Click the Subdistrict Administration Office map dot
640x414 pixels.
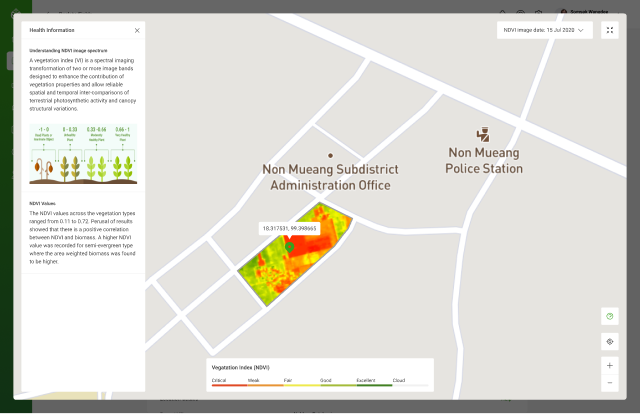(330, 156)
